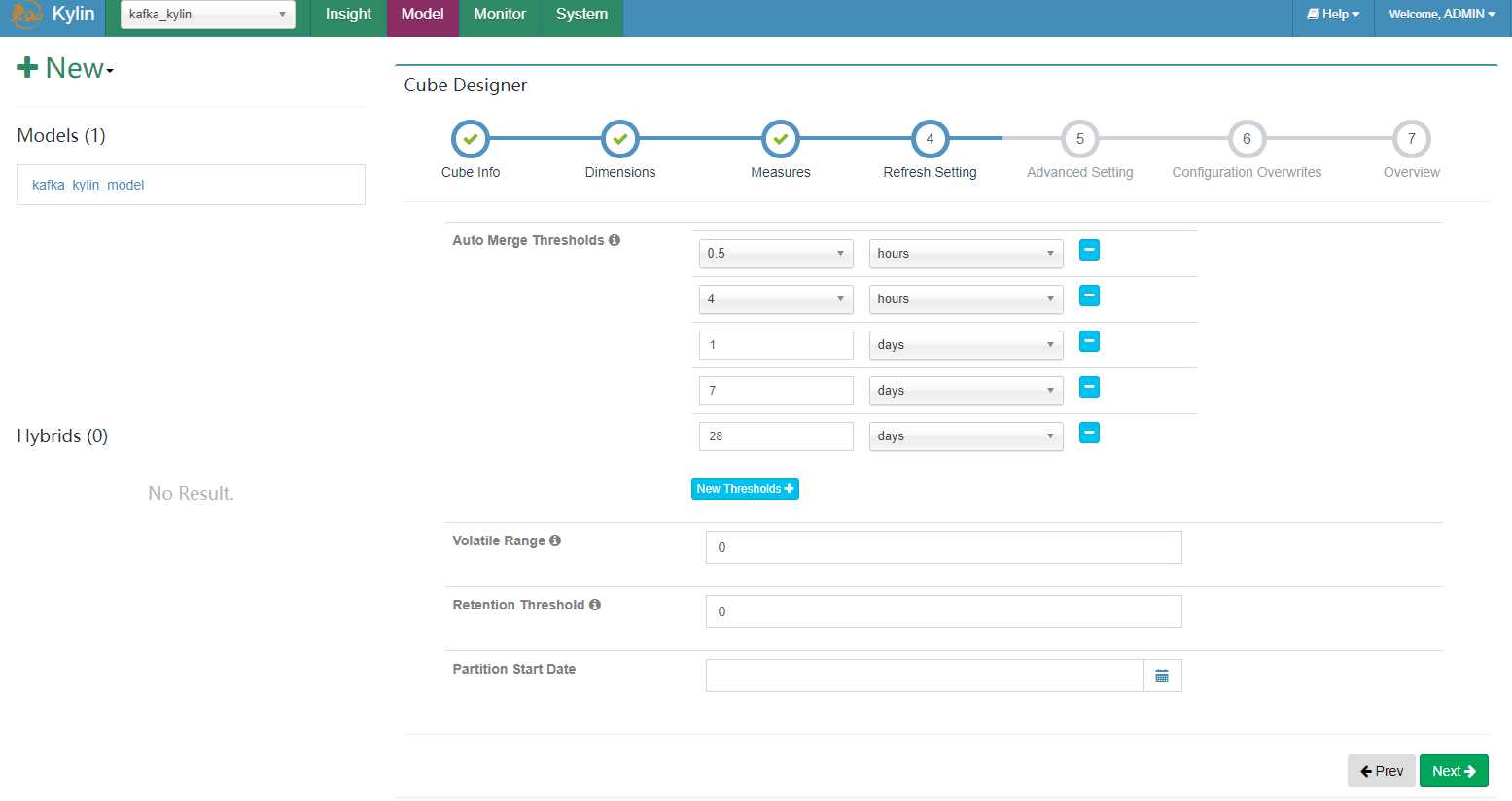Remove the 28 days threshold row

pos(1090,433)
